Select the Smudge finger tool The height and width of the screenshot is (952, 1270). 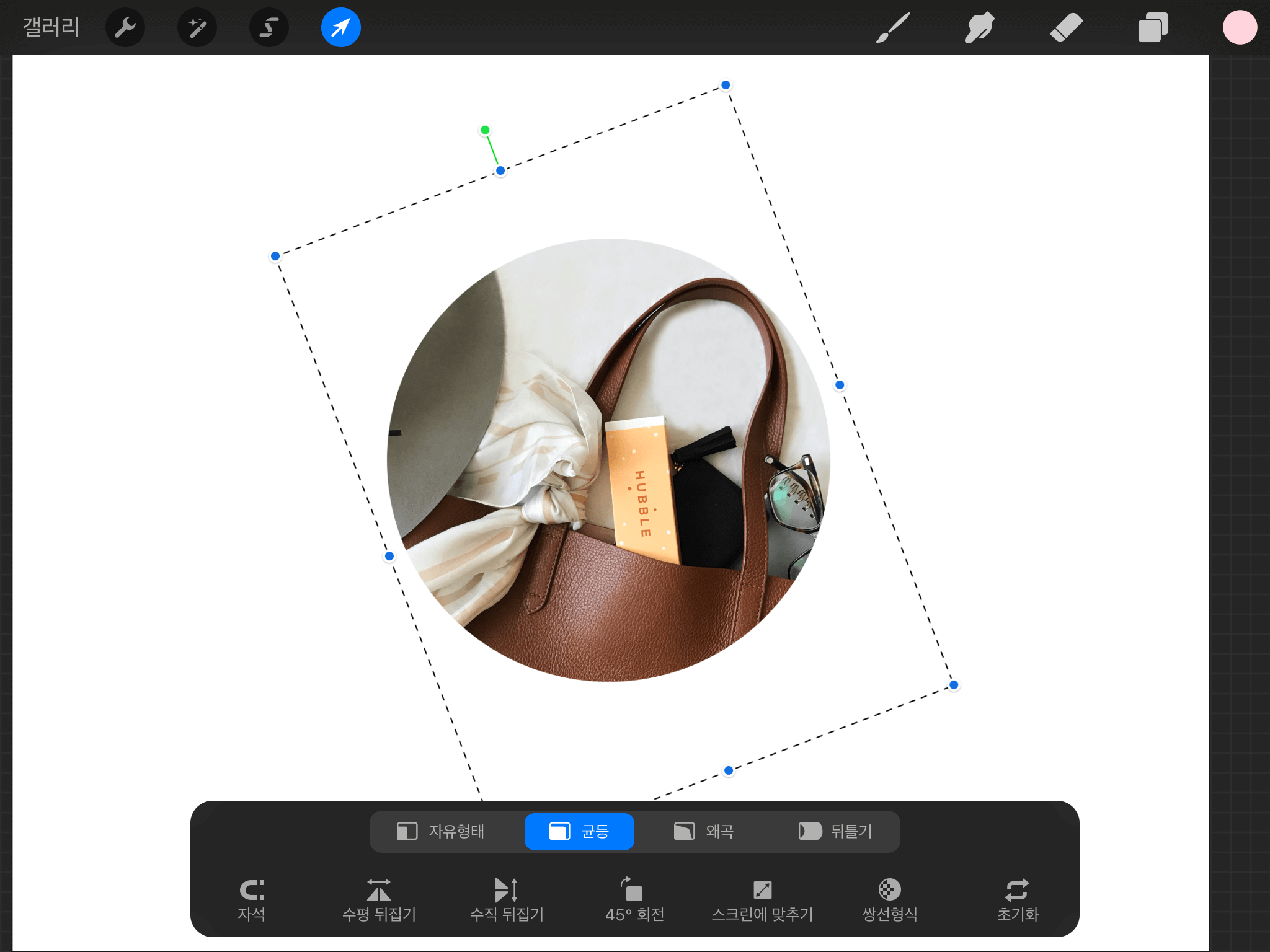point(979,27)
